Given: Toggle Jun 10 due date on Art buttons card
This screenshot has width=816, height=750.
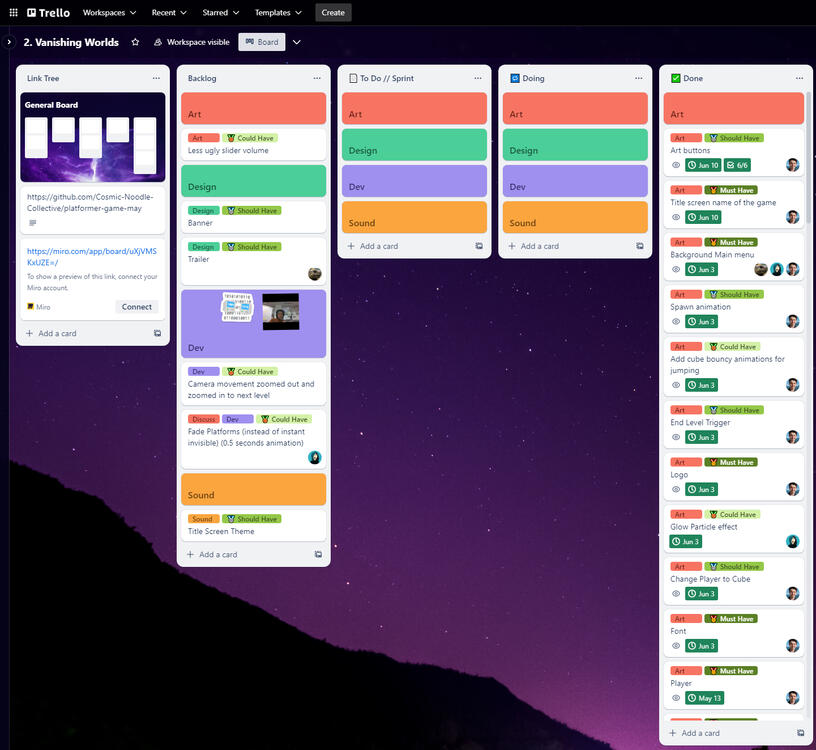Looking at the screenshot, I should pyautogui.click(x=703, y=165).
